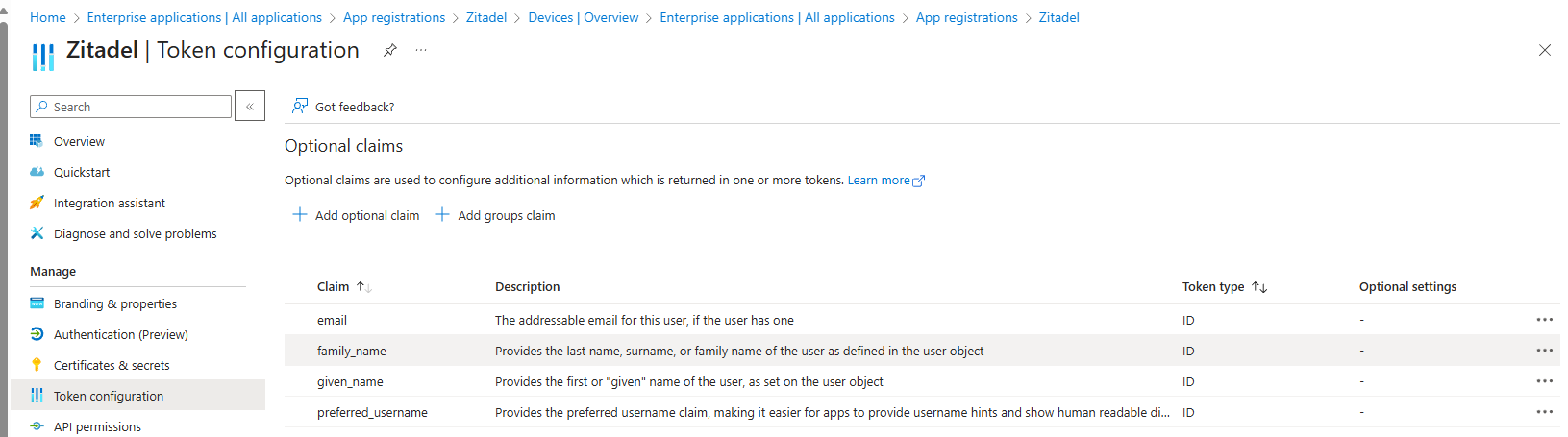Click the Branding & properties icon
The image size is (1568, 437).
(37, 303)
